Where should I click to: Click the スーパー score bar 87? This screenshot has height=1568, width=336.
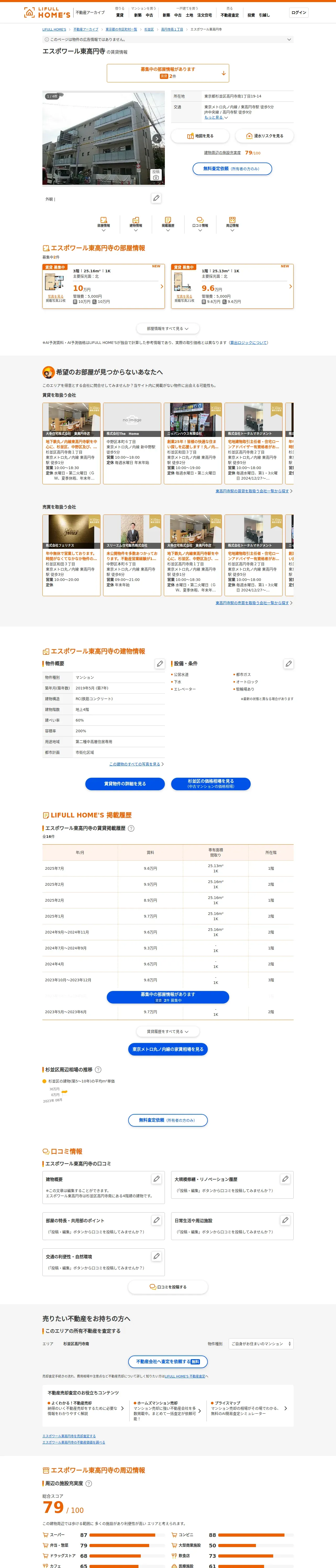click(x=127, y=1535)
